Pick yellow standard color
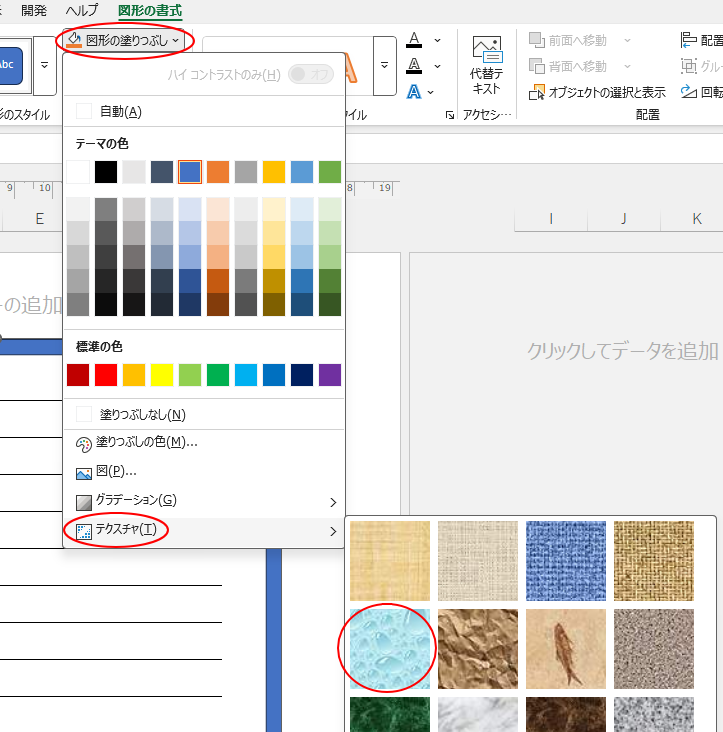 [162, 375]
